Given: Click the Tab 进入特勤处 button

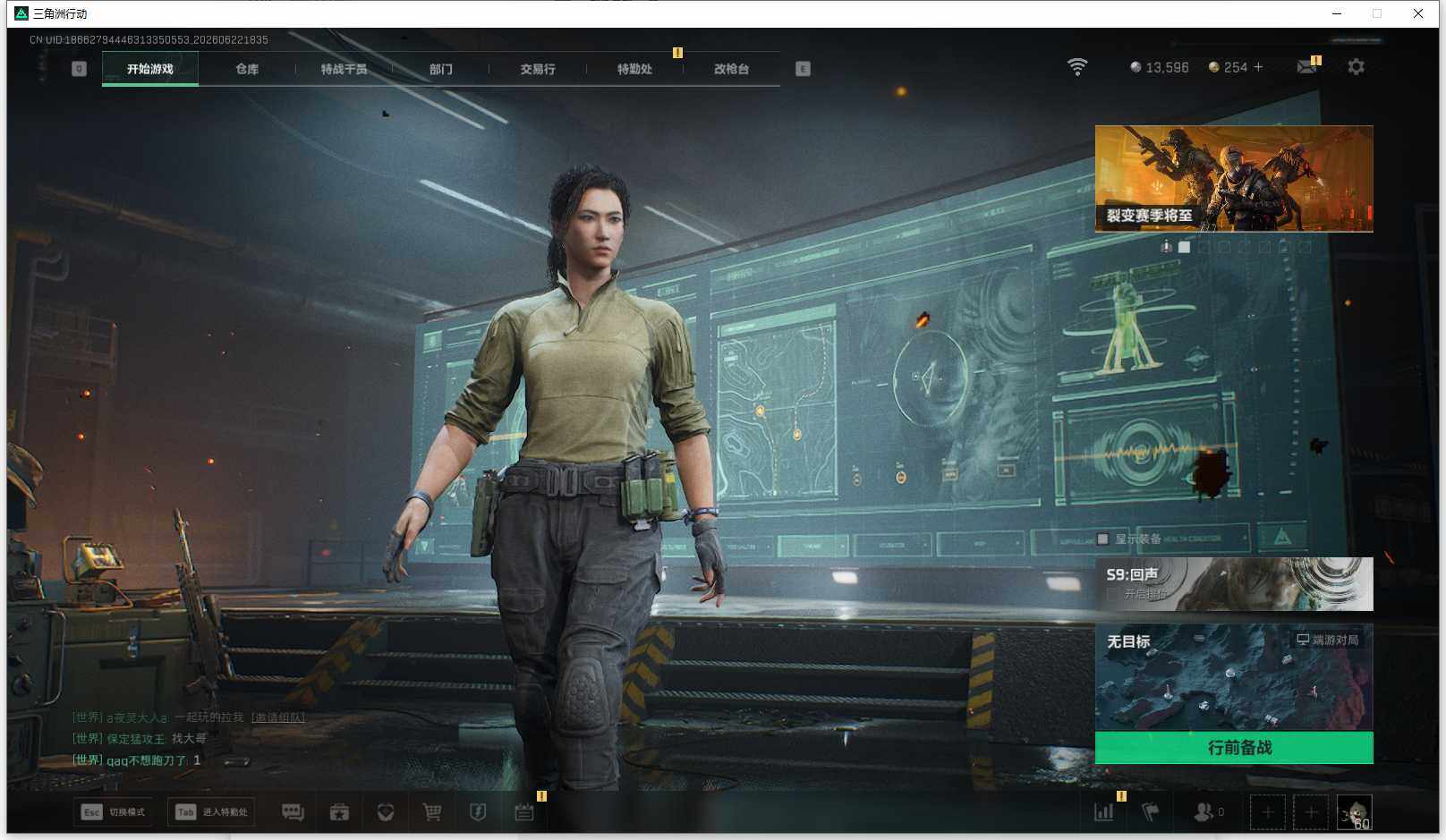Looking at the screenshot, I should (211, 812).
